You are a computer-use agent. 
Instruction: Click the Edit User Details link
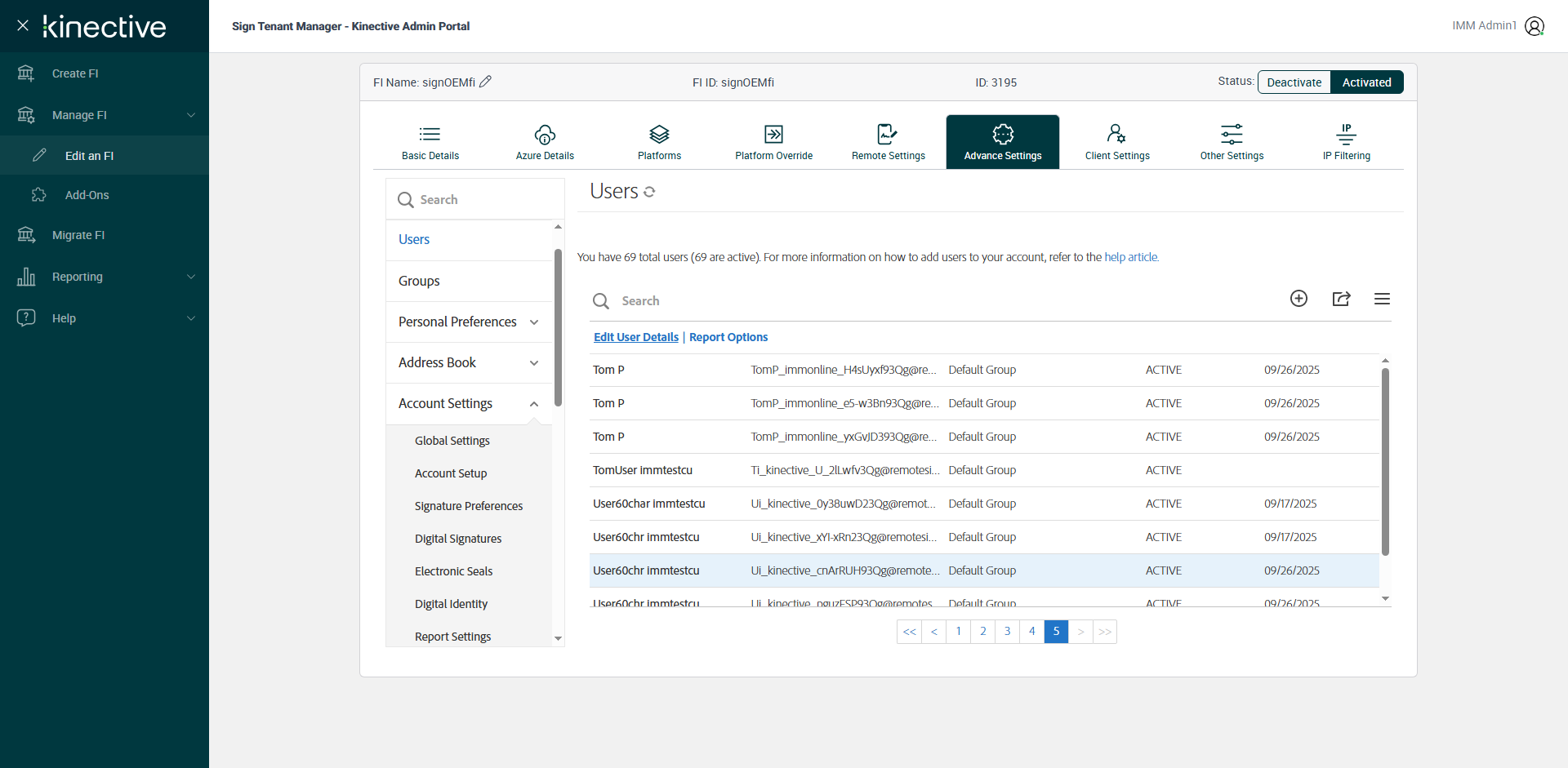635,337
